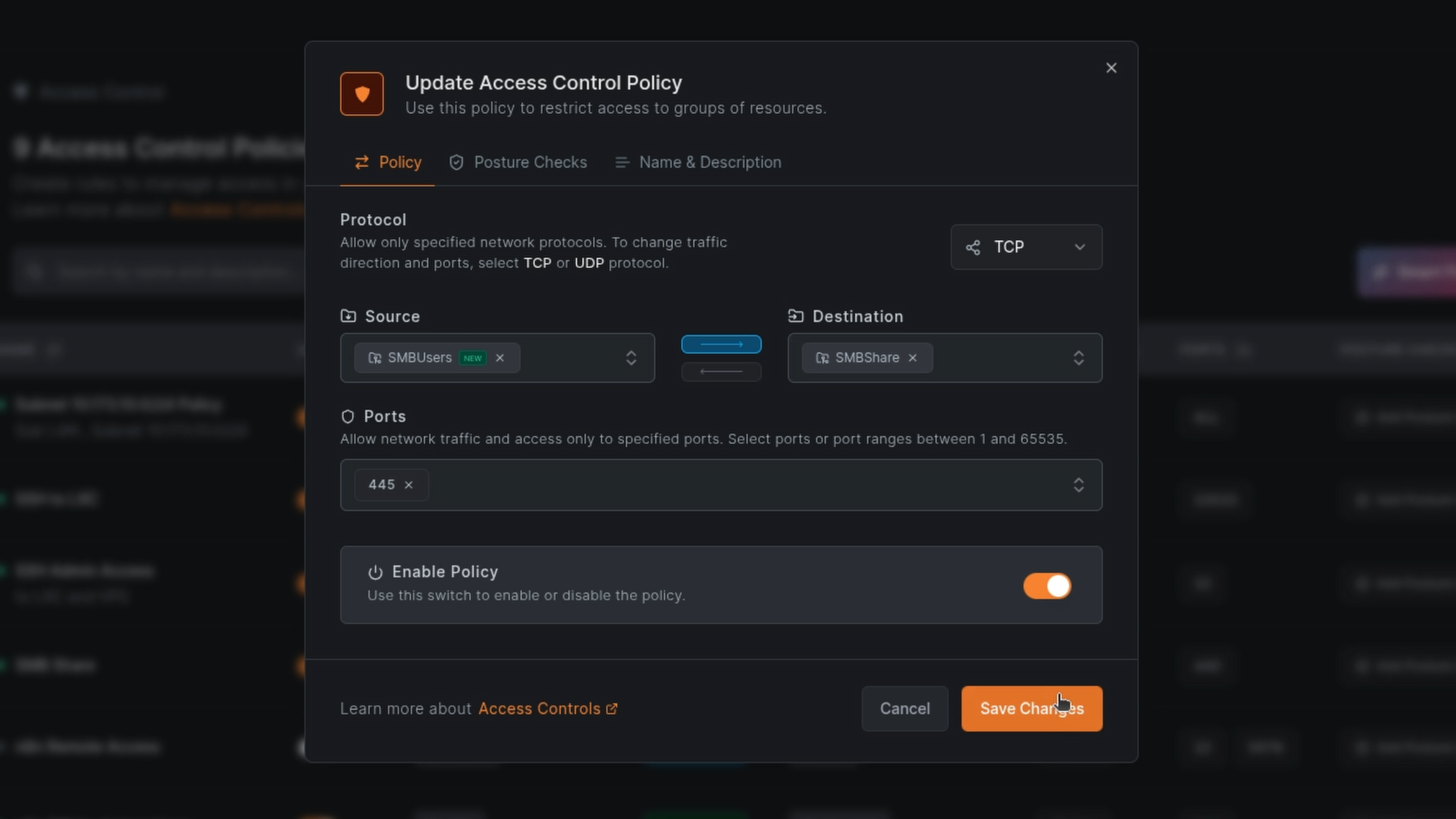Remove SMBUsers group from Source
The height and width of the screenshot is (819, 1456).
pyautogui.click(x=500, y=358)
